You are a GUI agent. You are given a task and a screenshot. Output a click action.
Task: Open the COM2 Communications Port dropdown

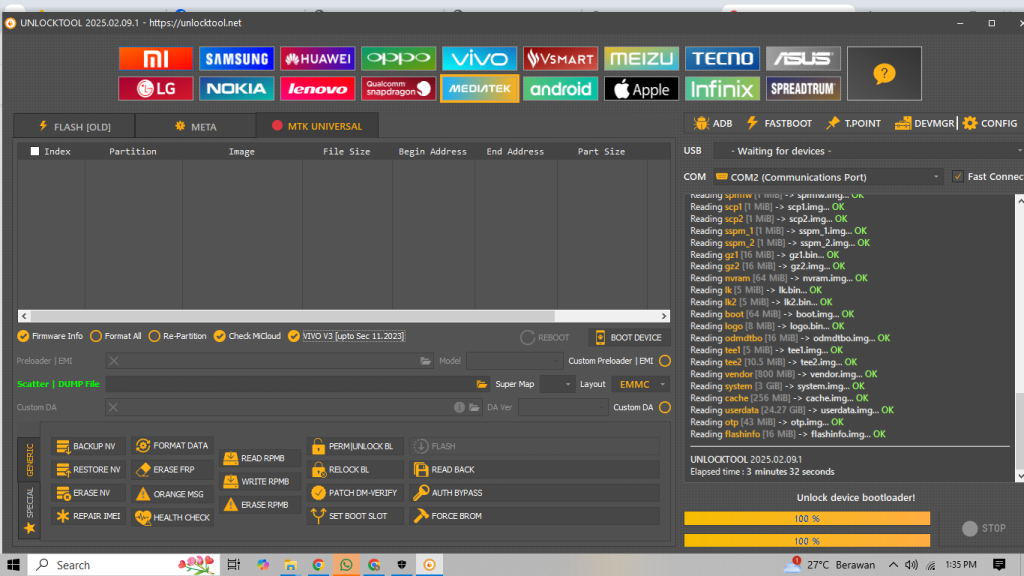(x=828, y=177)
